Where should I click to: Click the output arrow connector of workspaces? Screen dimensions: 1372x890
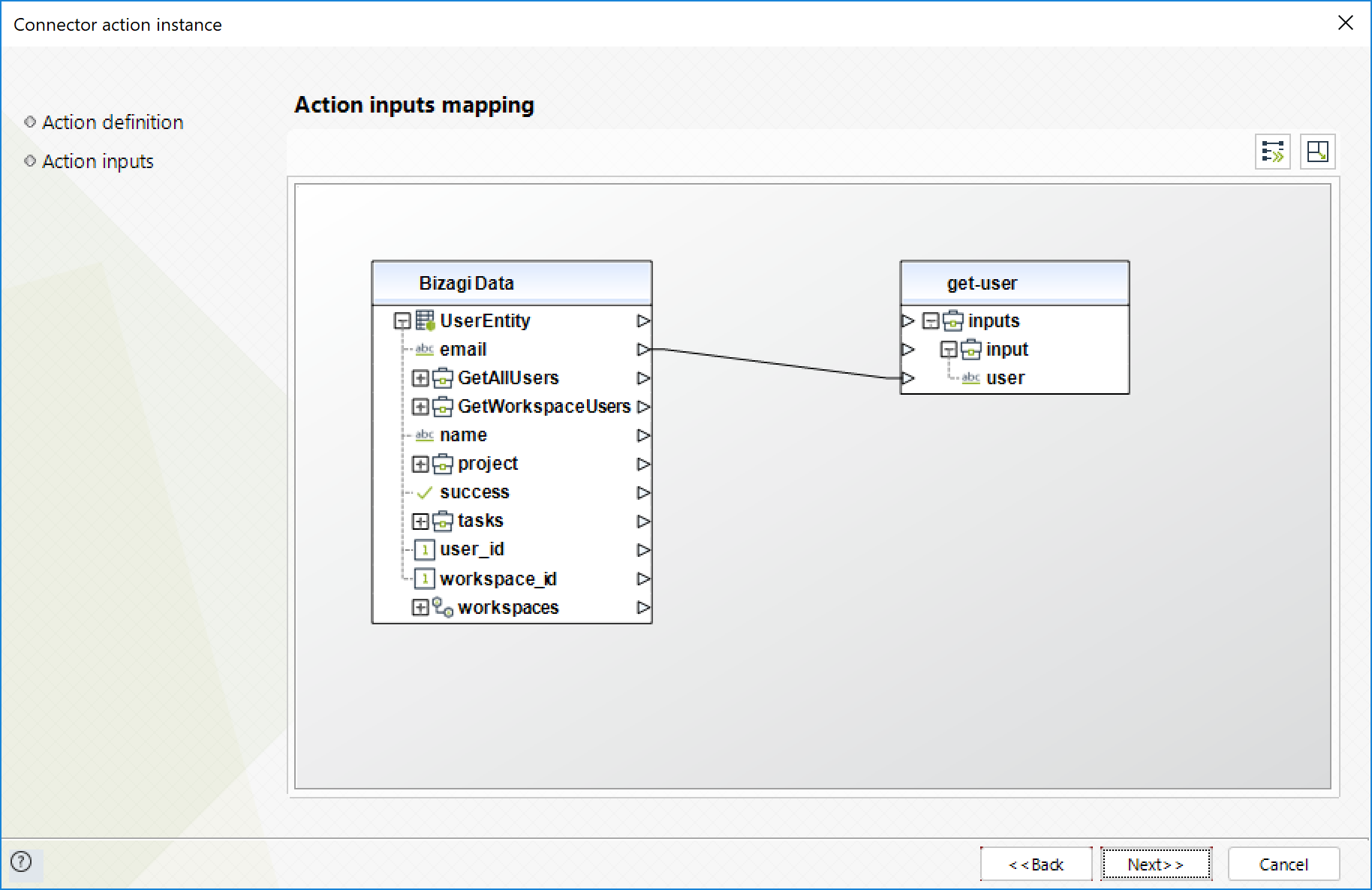coord(643,607)
